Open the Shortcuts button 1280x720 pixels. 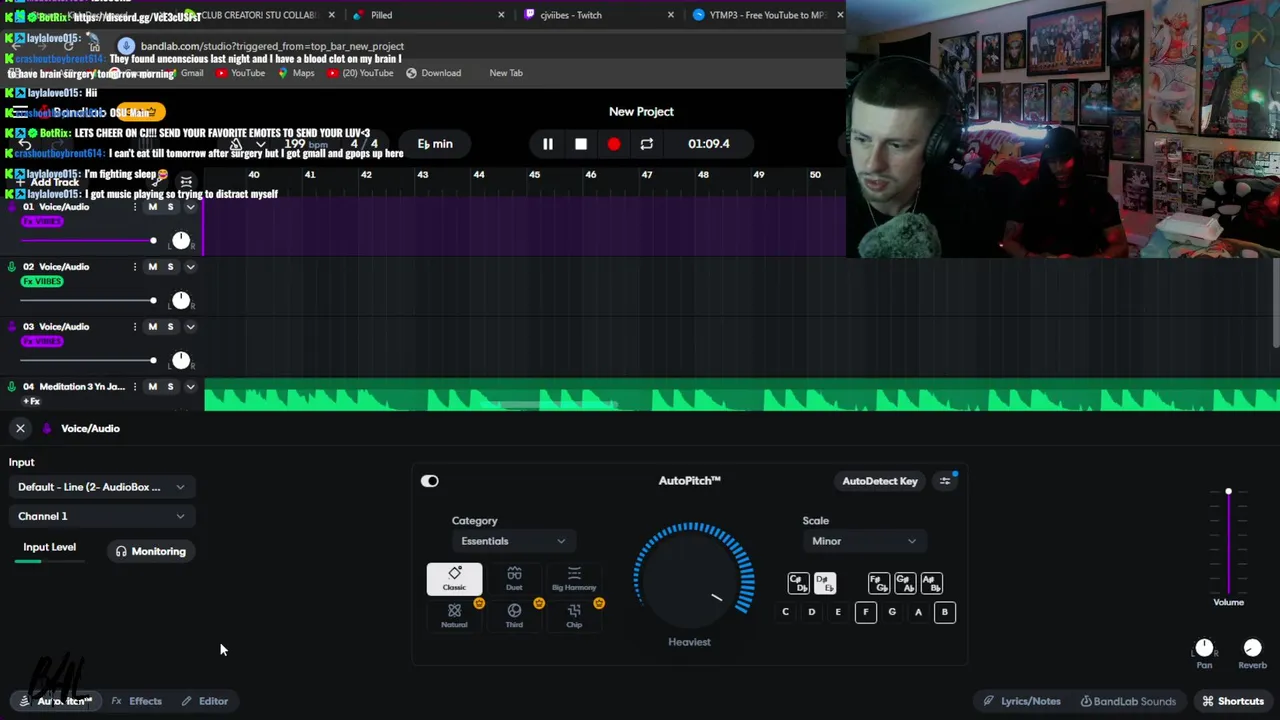pos(1233,701)
